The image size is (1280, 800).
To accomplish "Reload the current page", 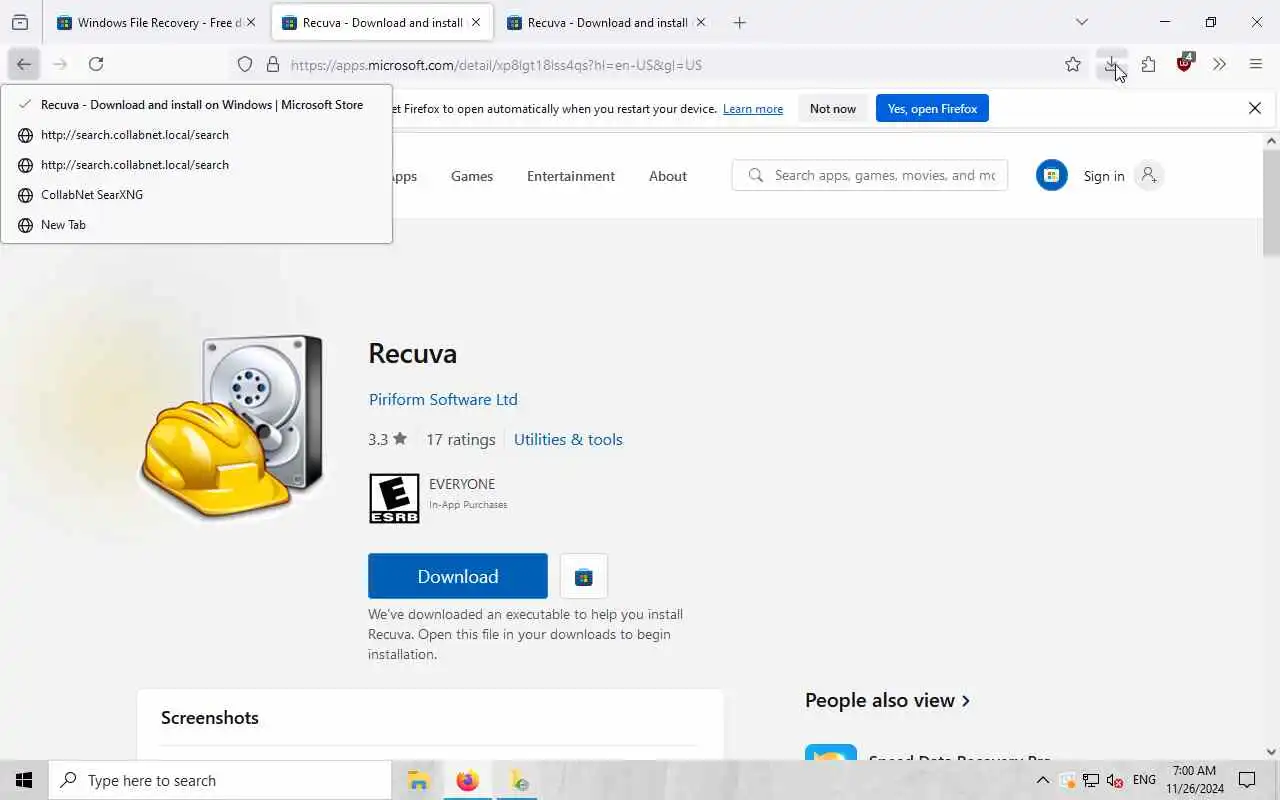I will [x=96, y=64].
